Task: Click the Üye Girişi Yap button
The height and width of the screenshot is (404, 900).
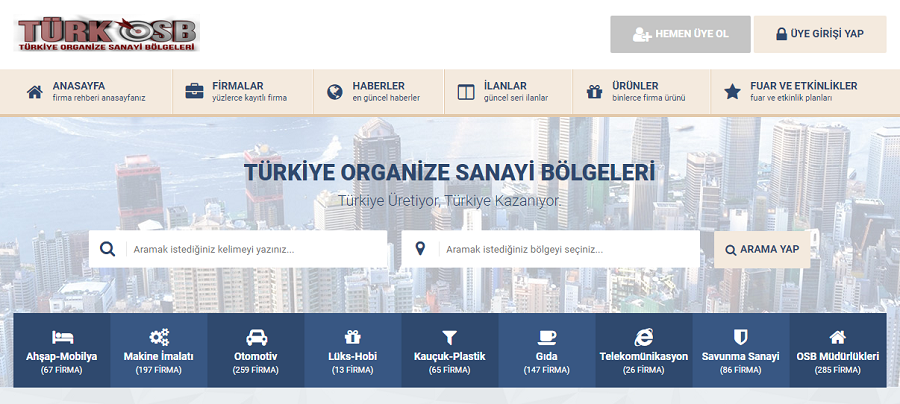Action: pyautogui.click(x=820, y=34)
